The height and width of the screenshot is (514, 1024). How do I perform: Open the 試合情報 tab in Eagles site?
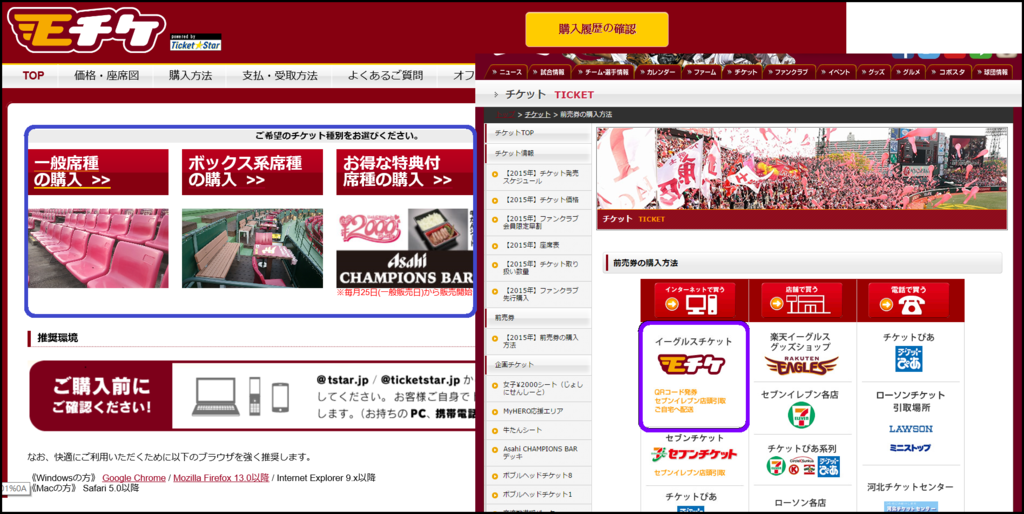pyautogui.click(x=551, y=72)
